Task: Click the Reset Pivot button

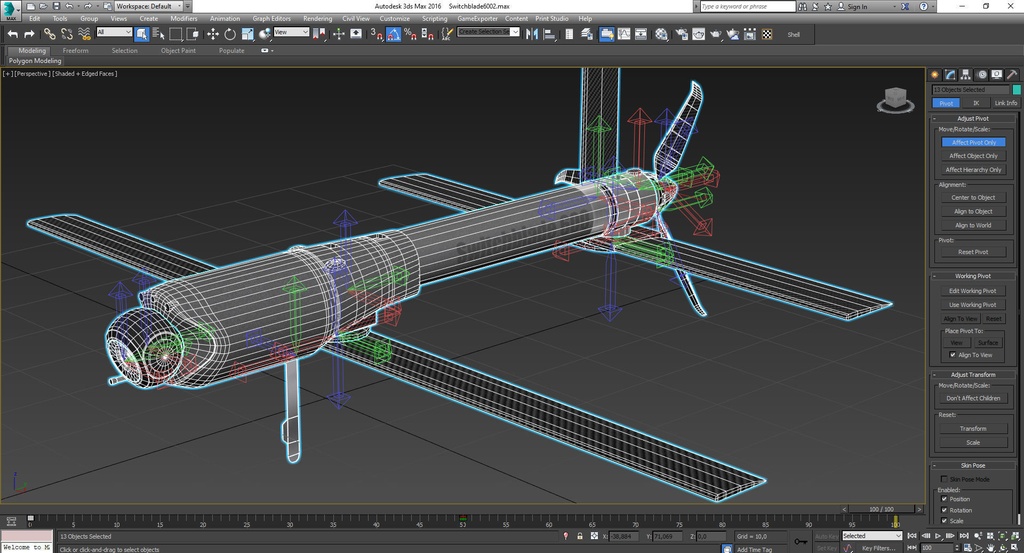Action: [972, 252]
